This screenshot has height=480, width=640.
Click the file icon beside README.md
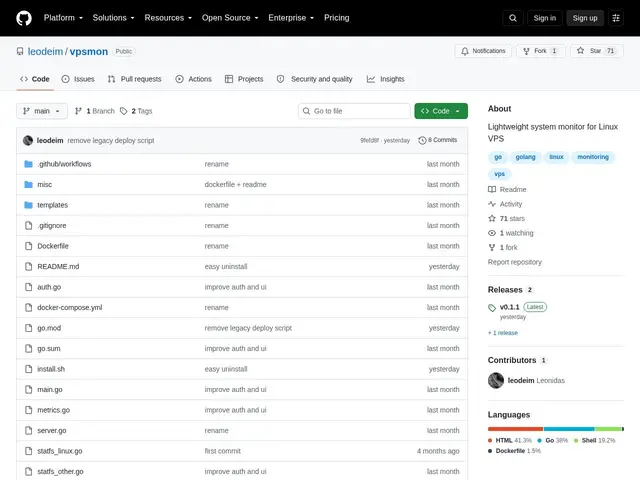pos(28,267)
